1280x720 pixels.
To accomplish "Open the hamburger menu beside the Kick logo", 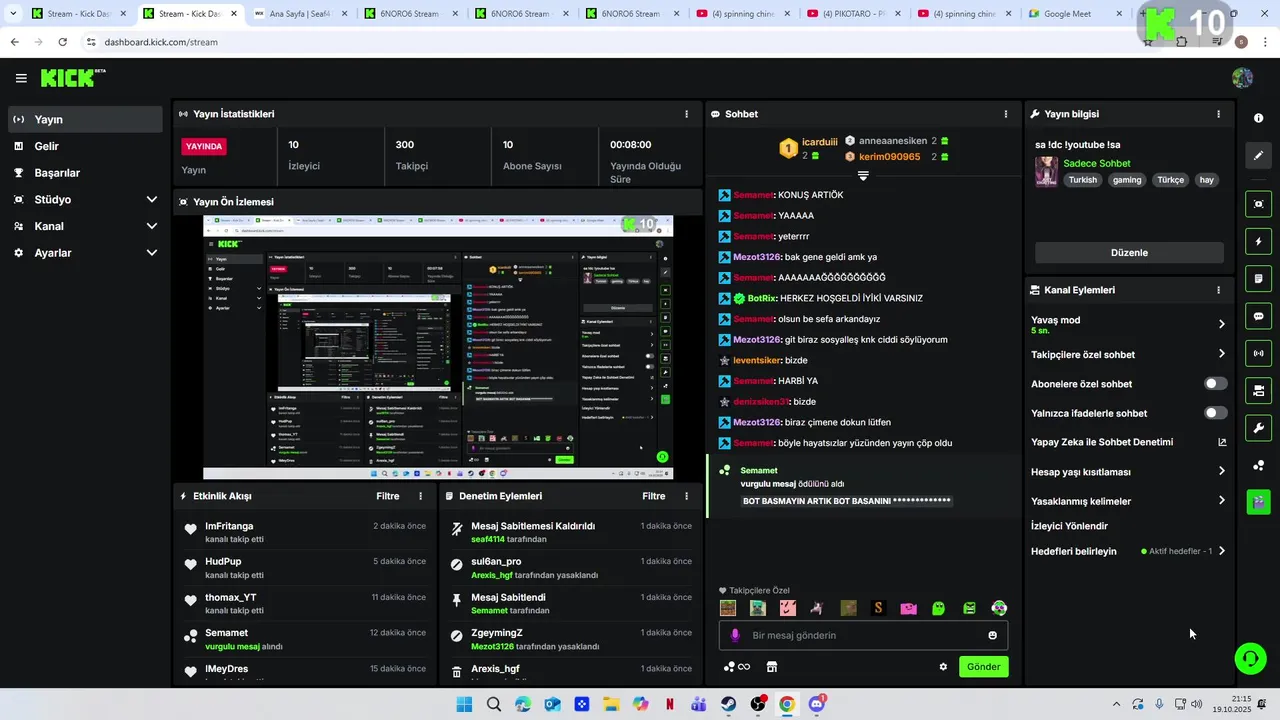I will (21, 78).
